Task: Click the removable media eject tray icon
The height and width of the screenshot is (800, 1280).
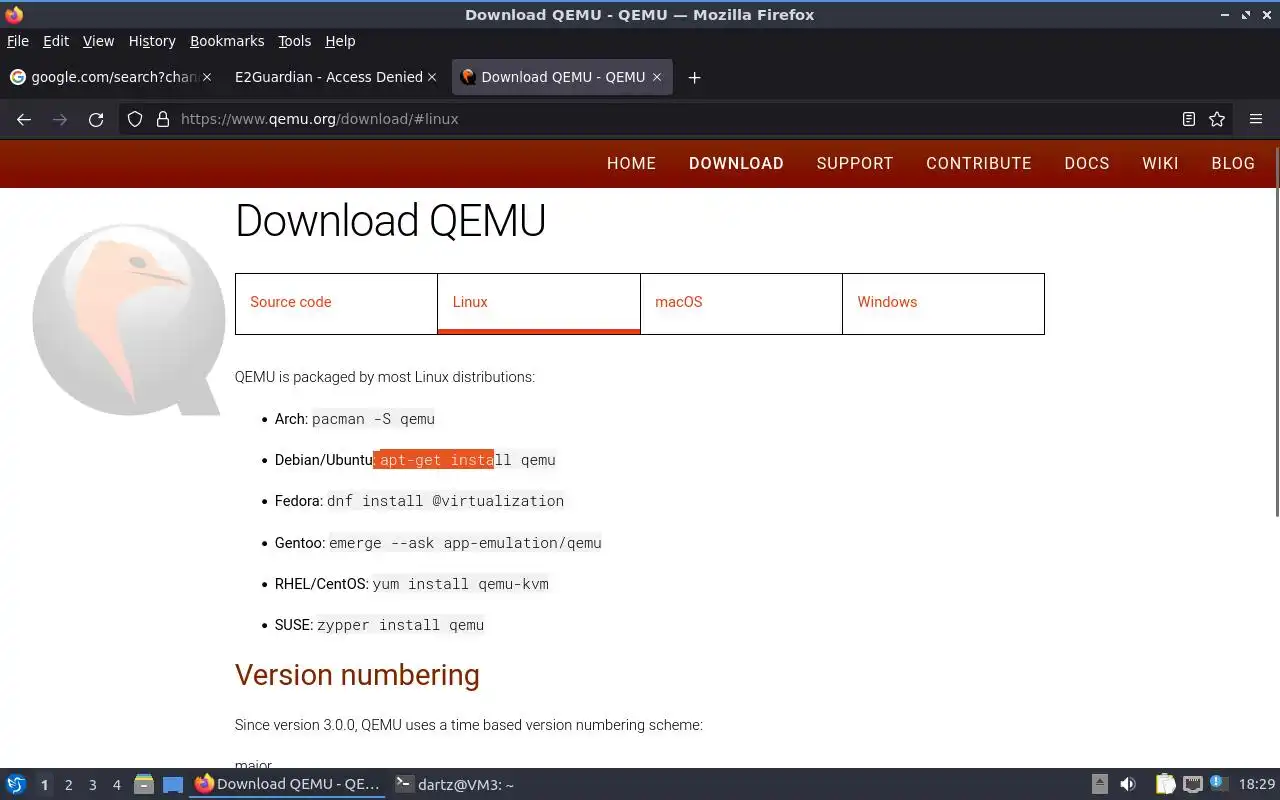Action: (x=1099, y=785)
